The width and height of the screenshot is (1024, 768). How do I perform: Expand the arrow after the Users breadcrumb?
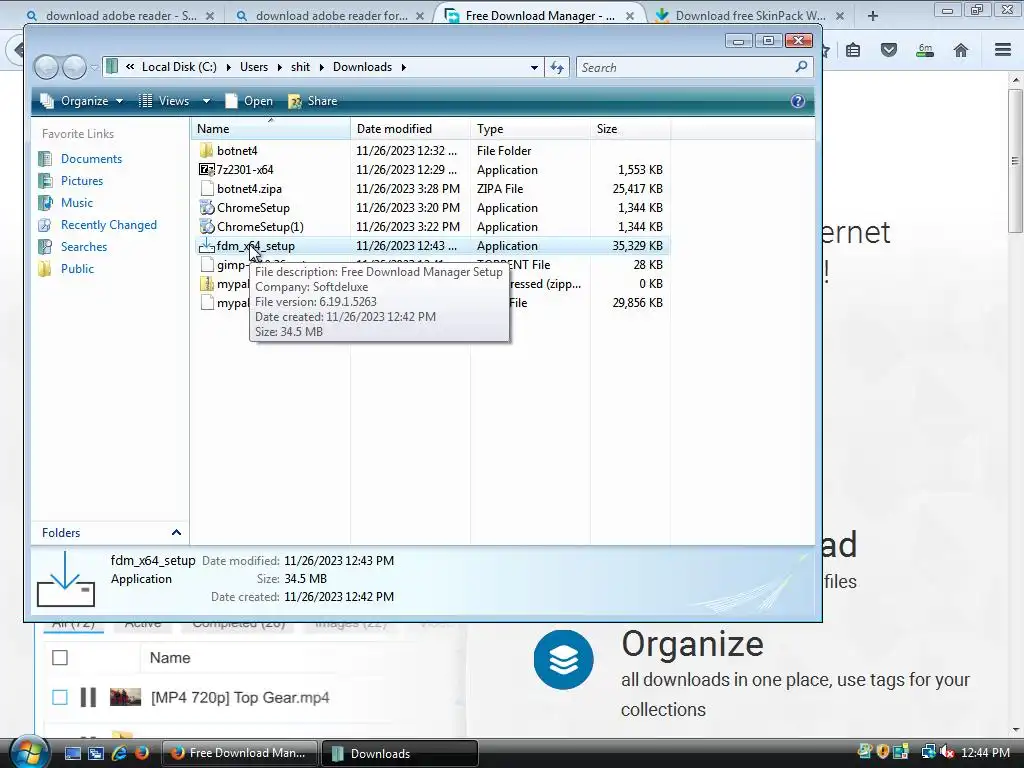[x=280, y=67]
